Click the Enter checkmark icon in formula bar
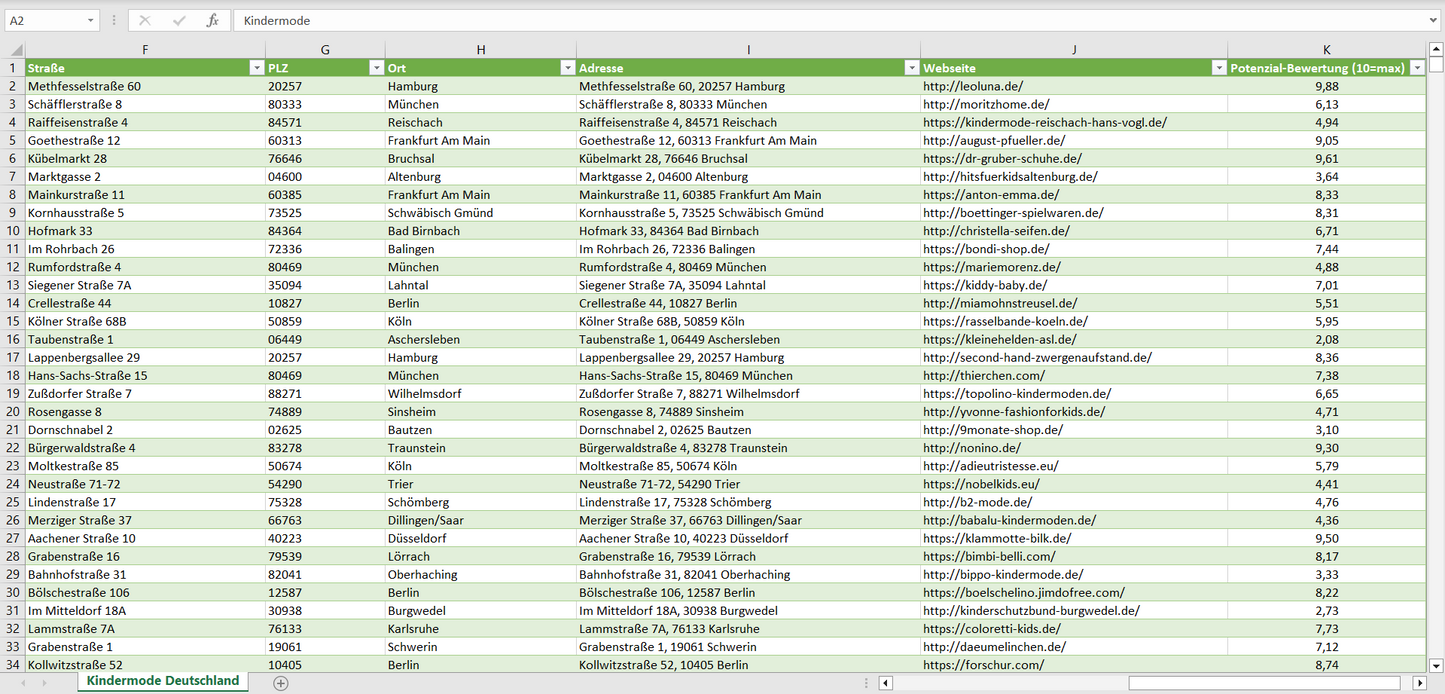1445x694 pixels. coord(179,20)
